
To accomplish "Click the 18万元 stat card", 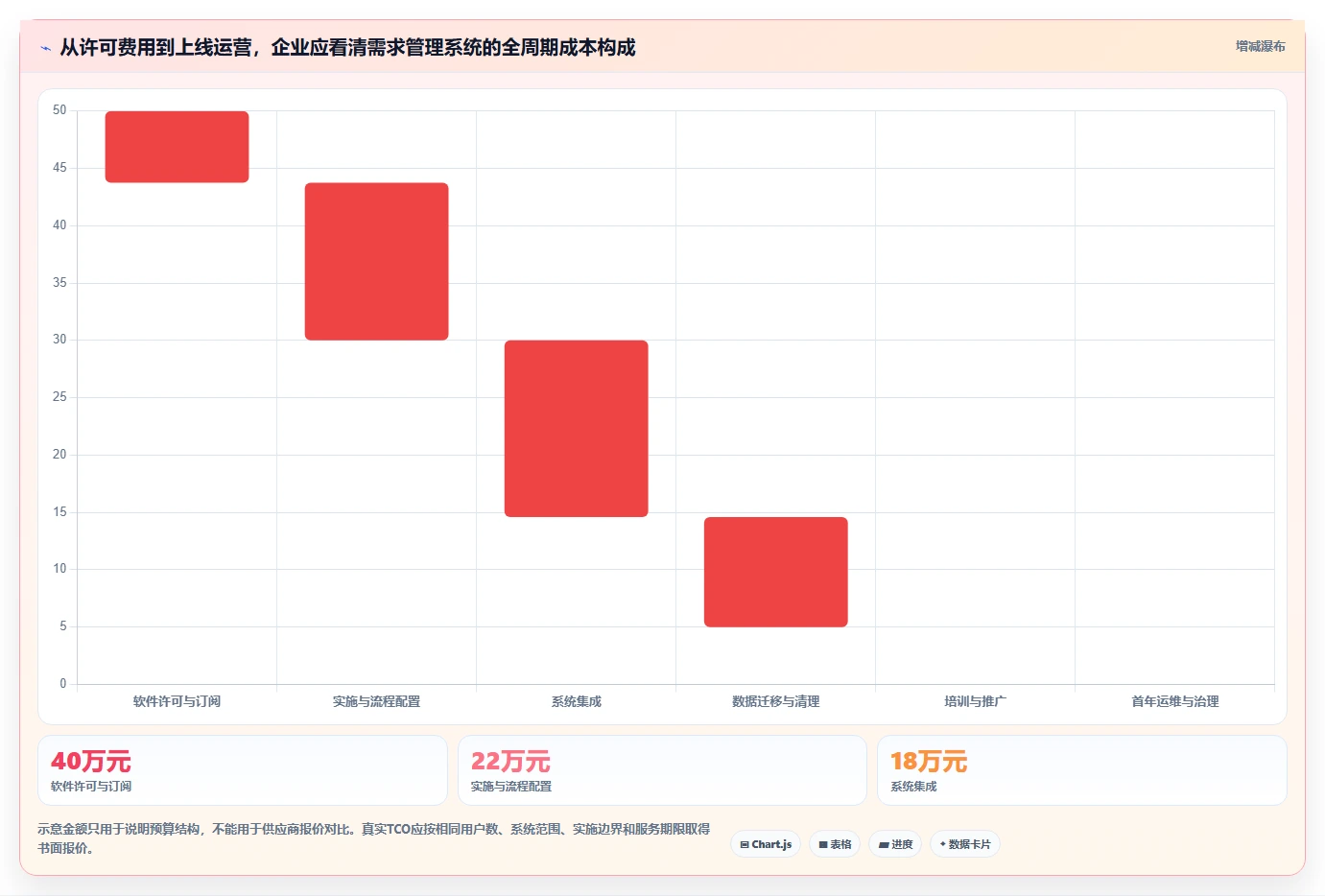I will click(1082, 770).
